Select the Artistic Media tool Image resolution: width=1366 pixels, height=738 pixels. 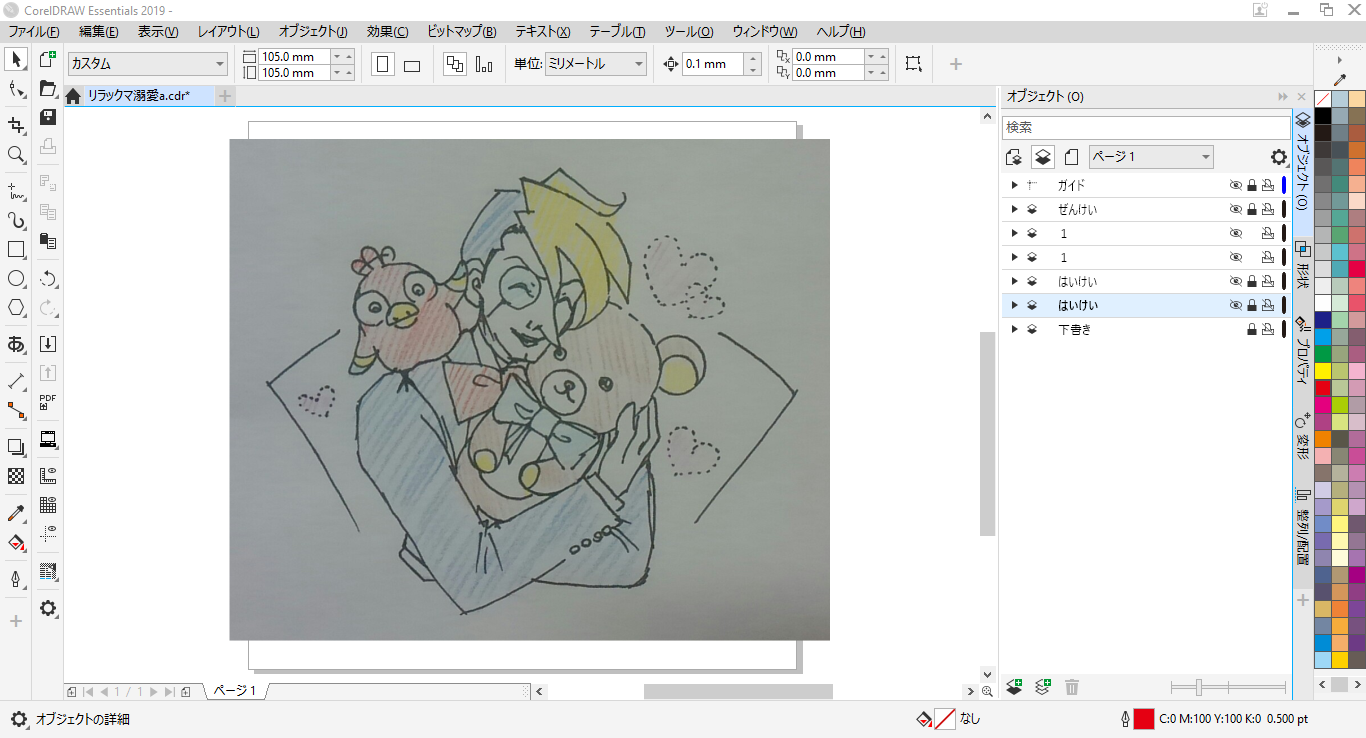(16, 220)
